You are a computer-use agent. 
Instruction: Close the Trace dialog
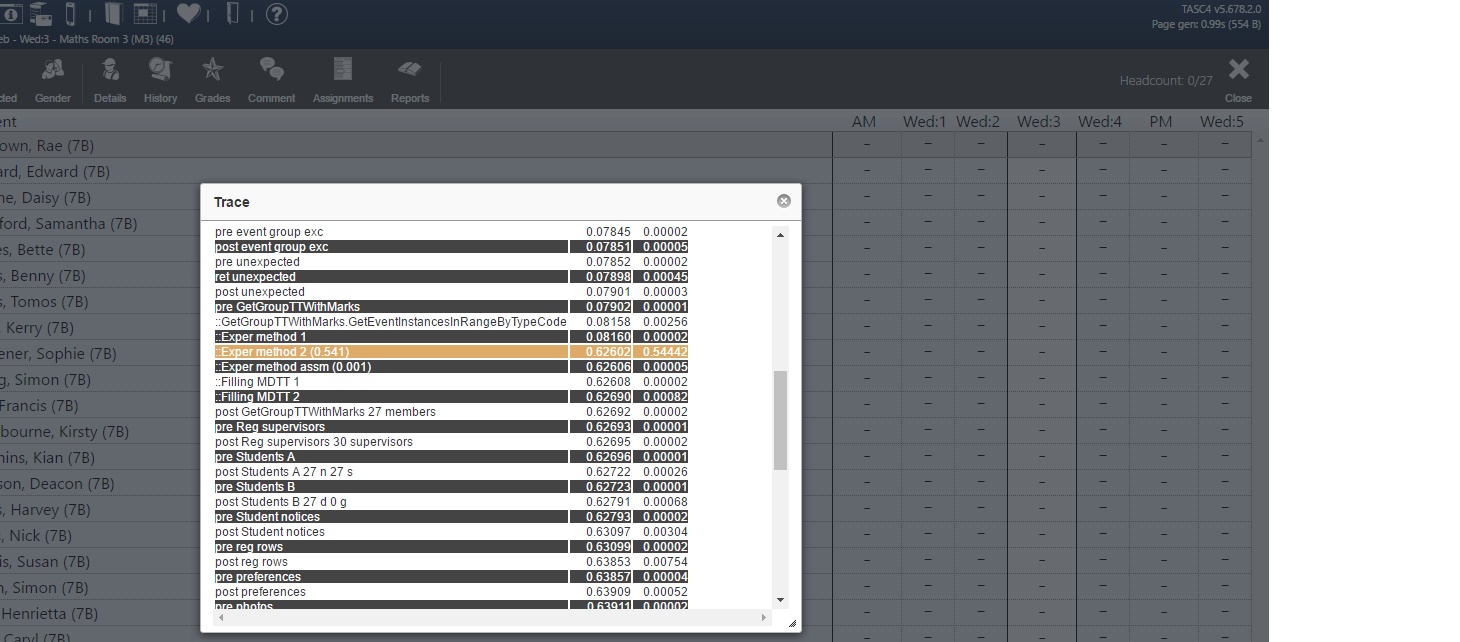(783, 201)
